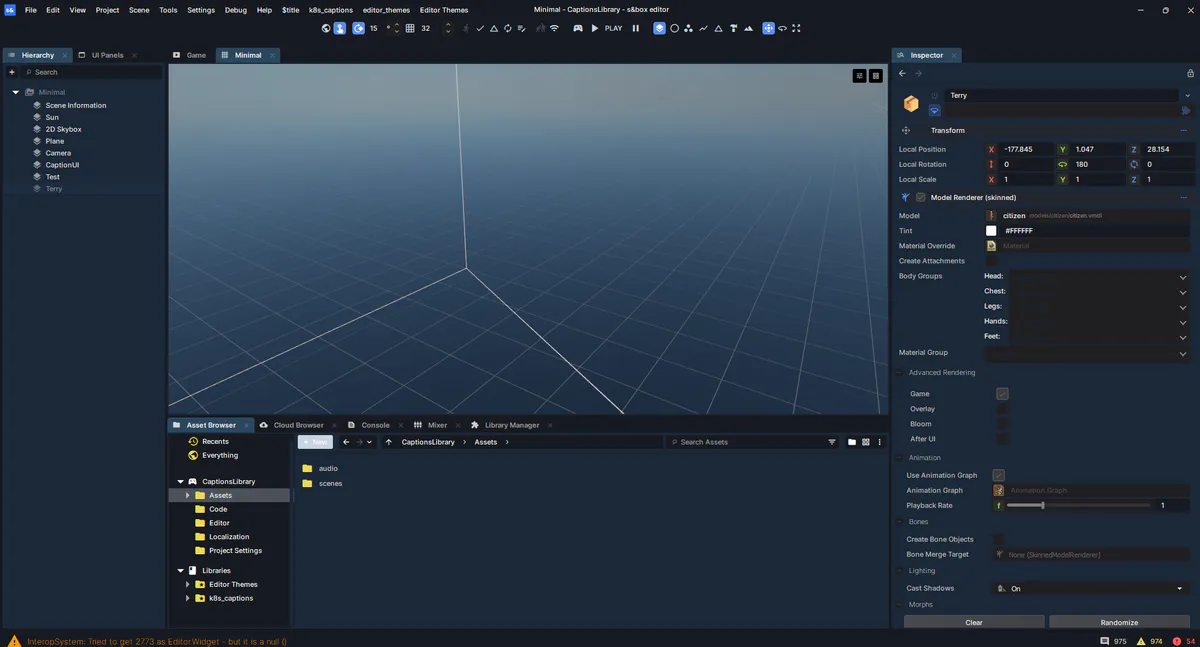Toggle the network mode button under Terry

[935, 110]
